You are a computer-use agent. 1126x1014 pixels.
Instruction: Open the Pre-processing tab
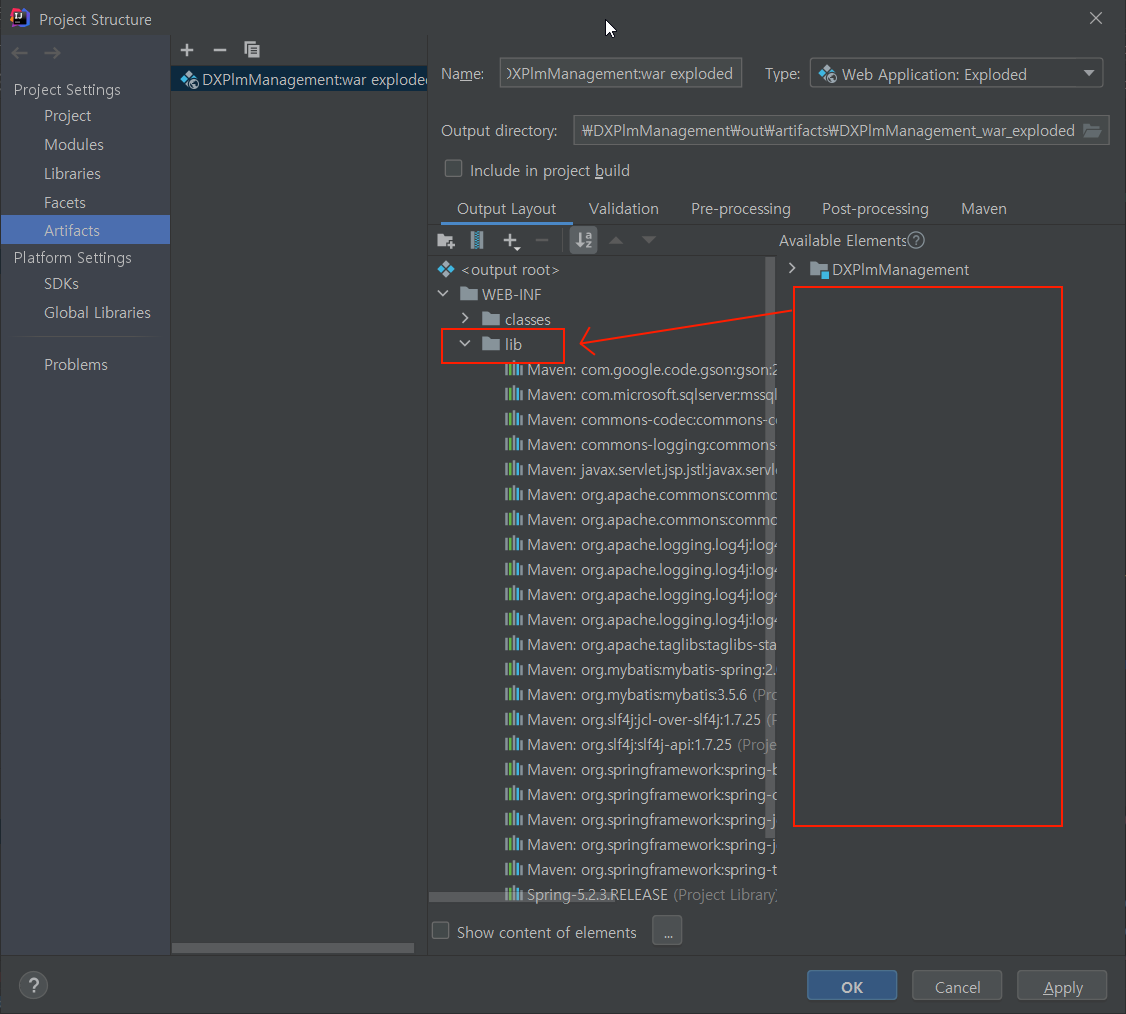[740, 209]
